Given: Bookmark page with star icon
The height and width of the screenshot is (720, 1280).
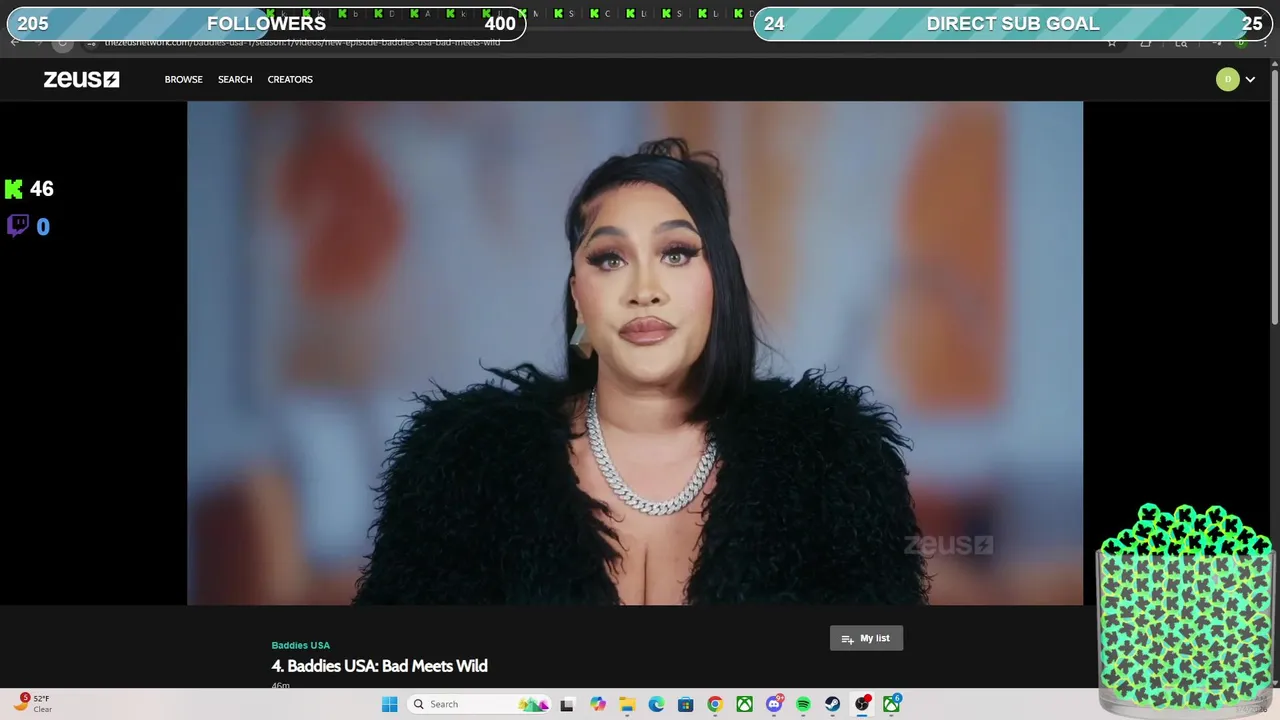Looking at the screenshot, I should tap(1111, 42).
